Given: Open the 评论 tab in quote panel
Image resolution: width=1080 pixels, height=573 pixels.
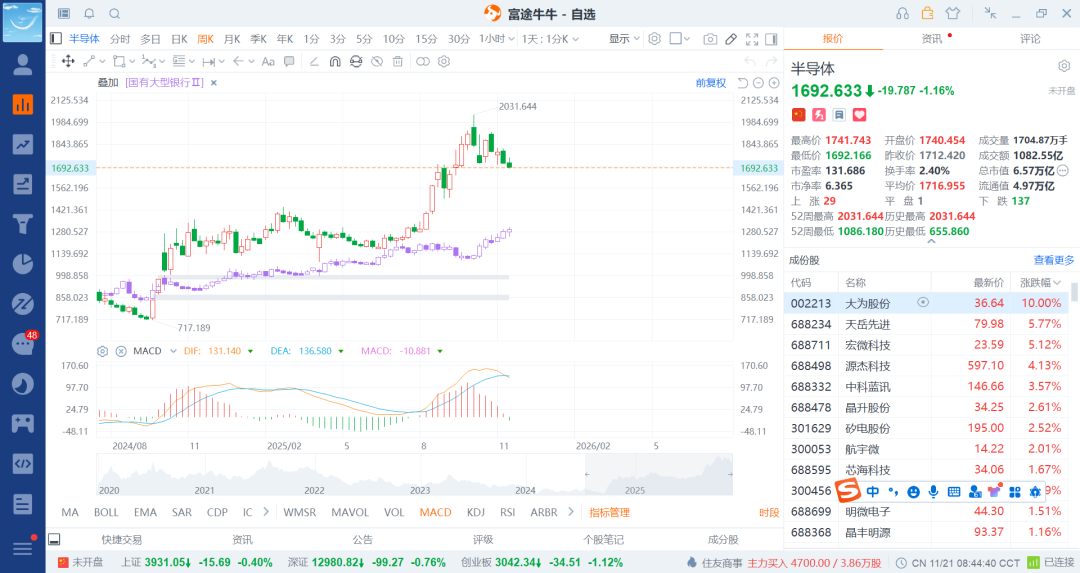Looking at the screenshot, I should click(x=1030, y=39).
